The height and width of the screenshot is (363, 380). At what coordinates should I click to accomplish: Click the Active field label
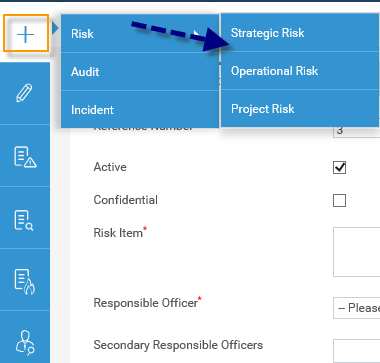coord(110,167)
